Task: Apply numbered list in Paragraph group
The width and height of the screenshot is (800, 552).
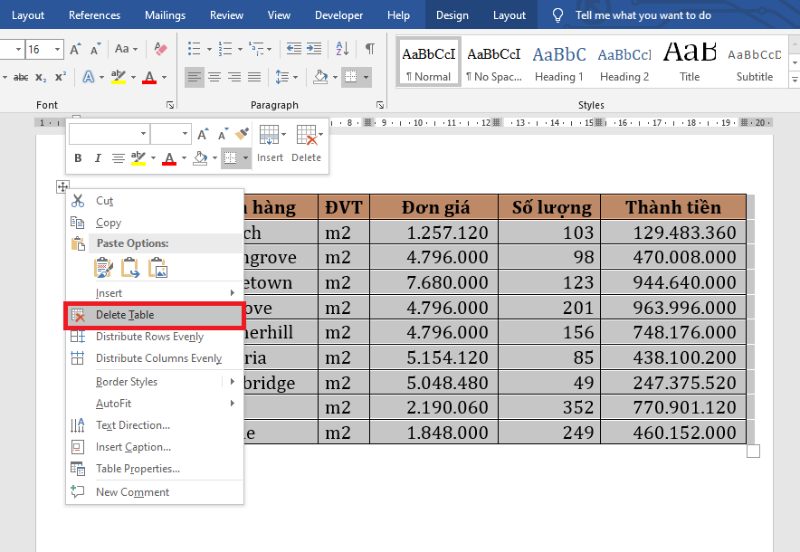Action: [225, 49]
